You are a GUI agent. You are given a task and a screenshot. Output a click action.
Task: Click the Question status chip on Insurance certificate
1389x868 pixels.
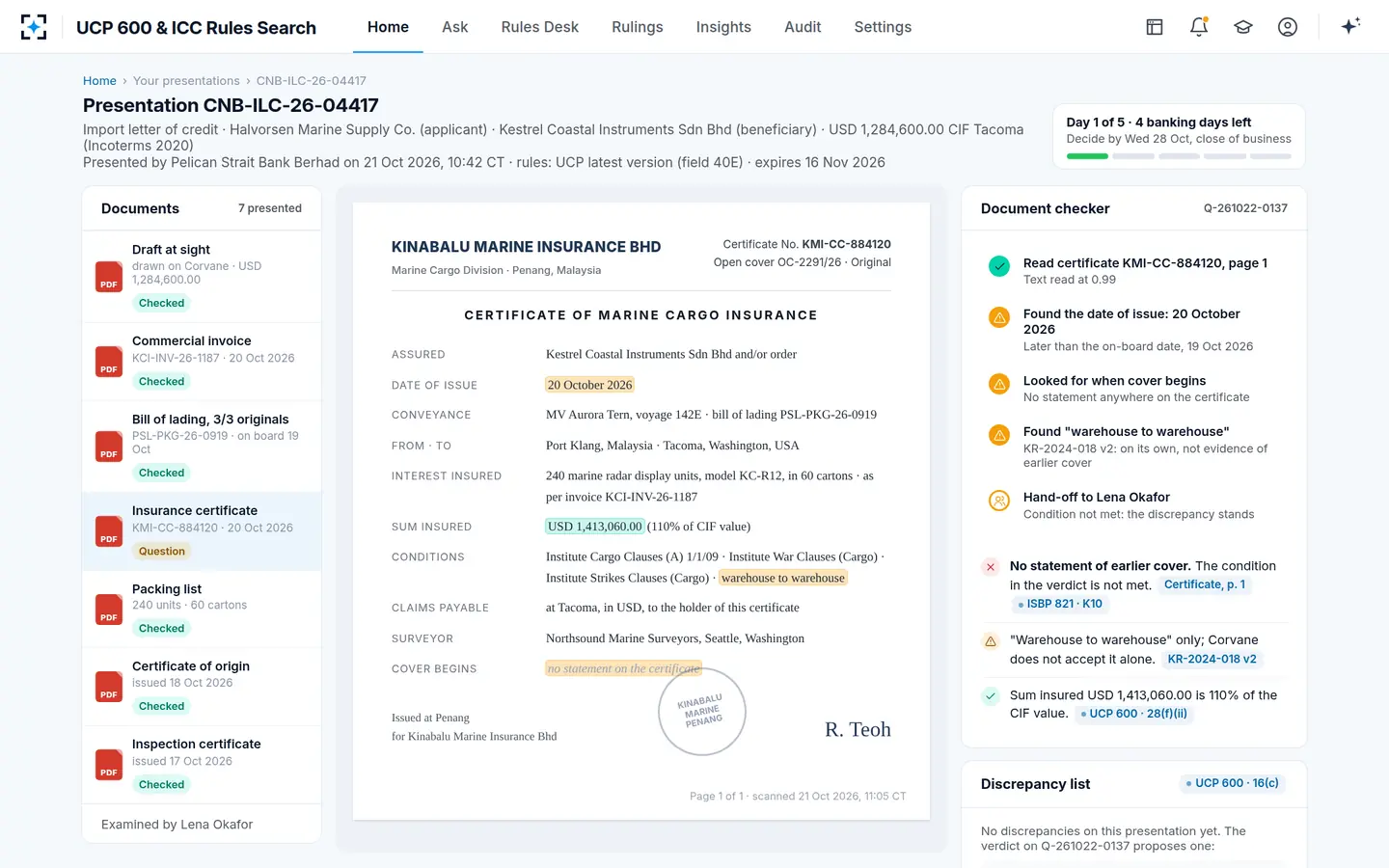click(x=161, y=552)
